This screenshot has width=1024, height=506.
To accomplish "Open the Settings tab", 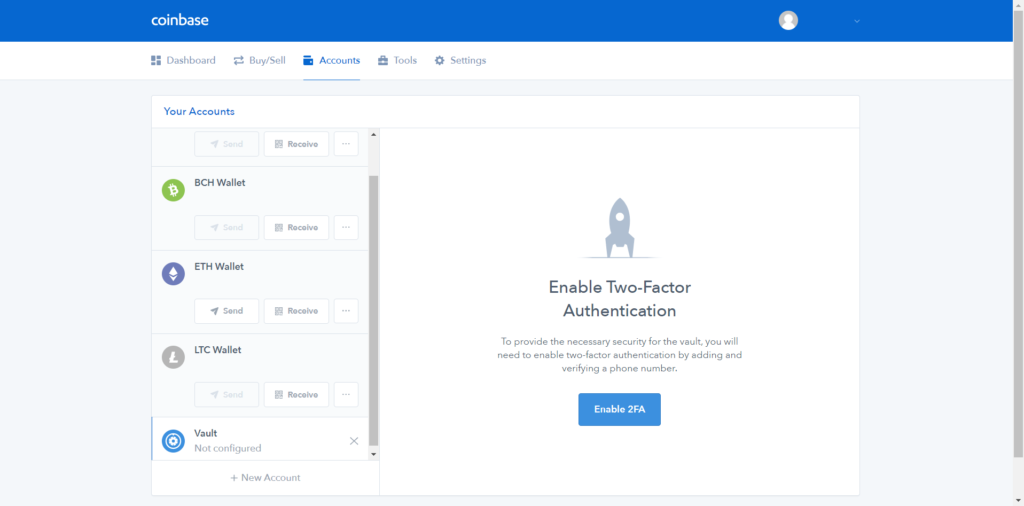I will 460,61.
